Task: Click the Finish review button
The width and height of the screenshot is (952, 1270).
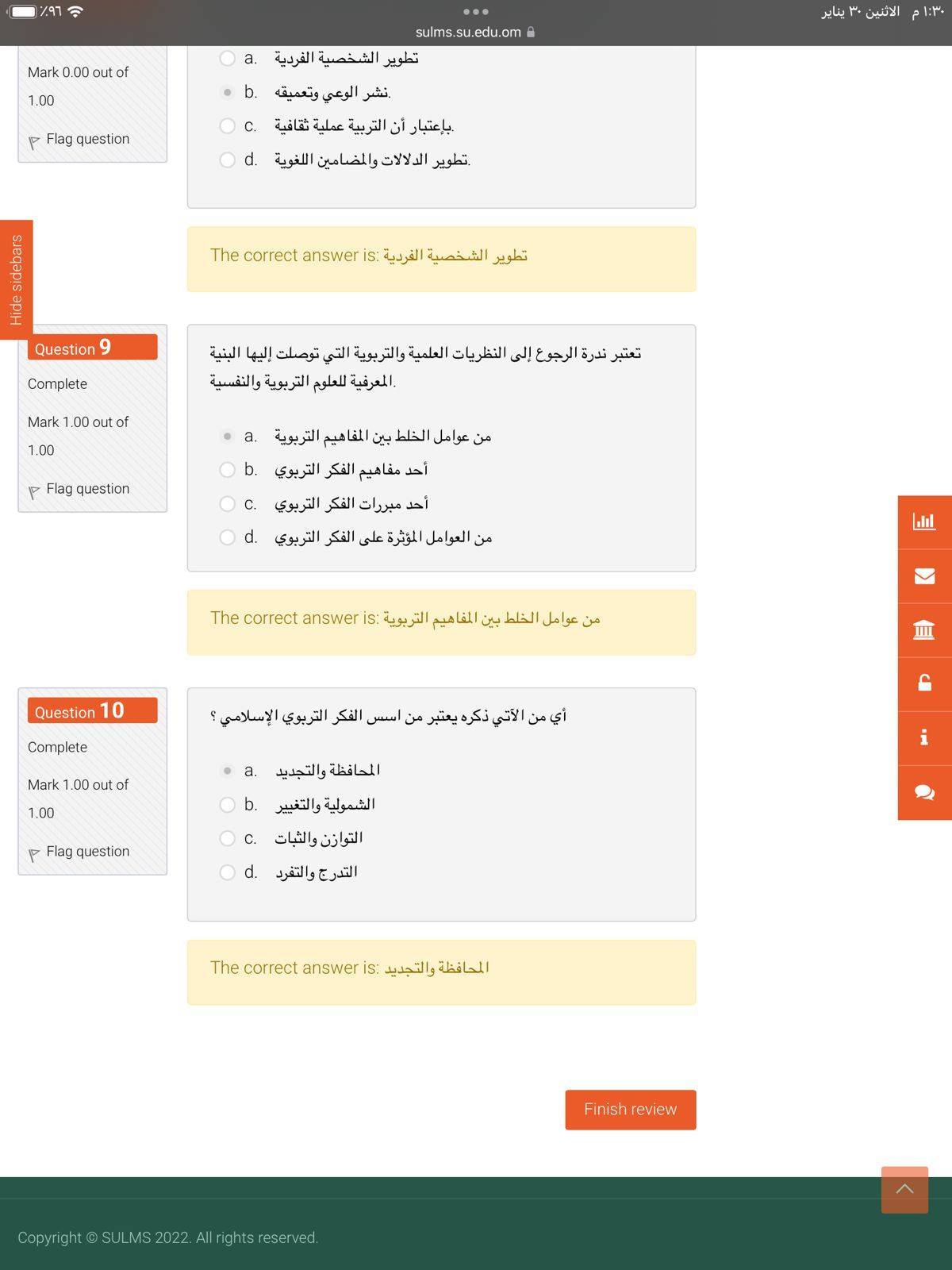Action: pos(630,1109)
